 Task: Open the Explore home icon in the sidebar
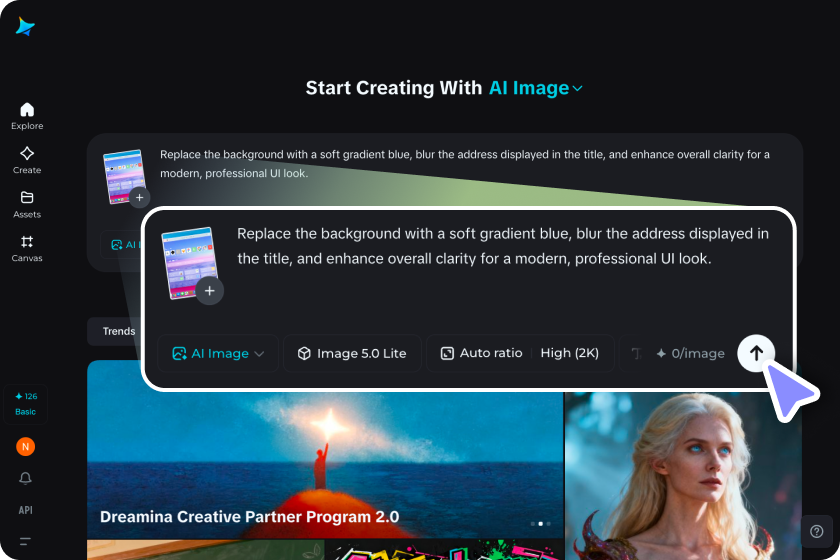[x=27, y=116]
